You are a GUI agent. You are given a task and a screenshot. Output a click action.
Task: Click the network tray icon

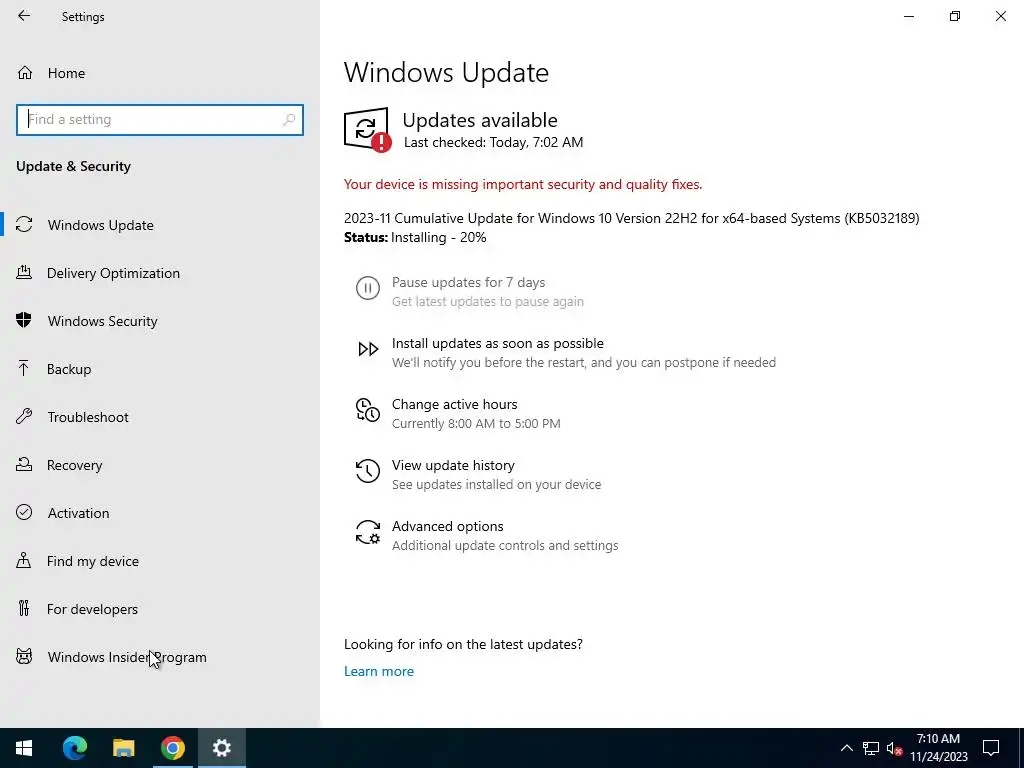click(x=871, y=748)
